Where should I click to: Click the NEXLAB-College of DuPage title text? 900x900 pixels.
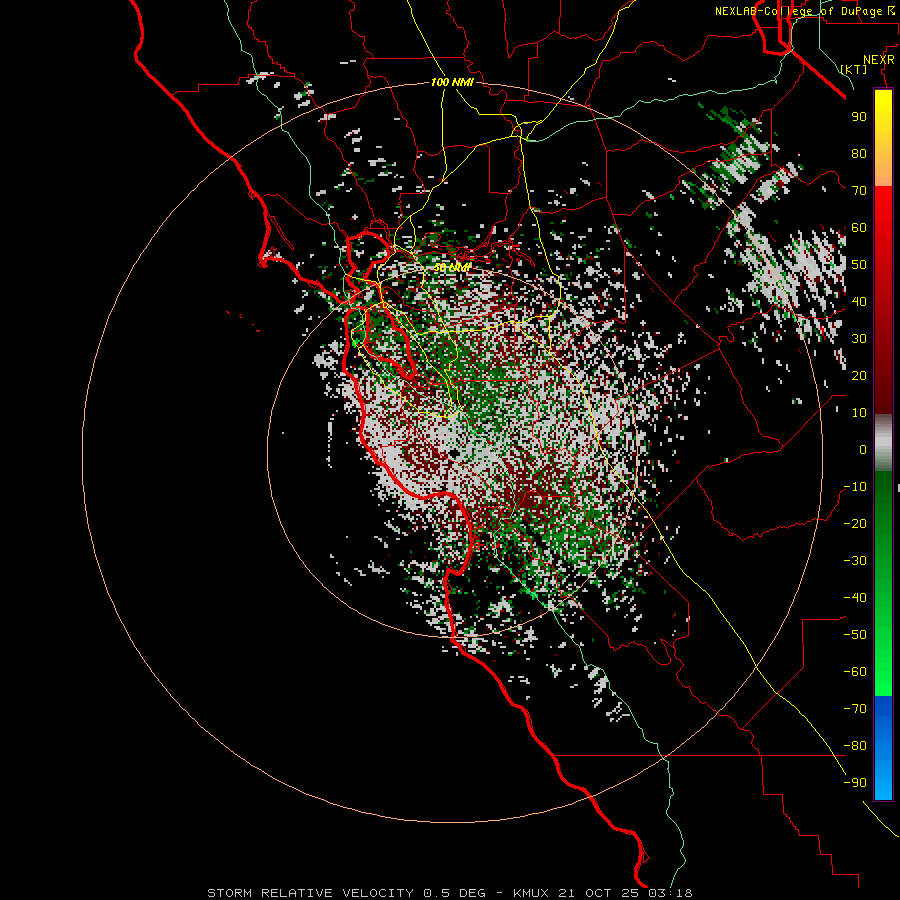point(798,11)
